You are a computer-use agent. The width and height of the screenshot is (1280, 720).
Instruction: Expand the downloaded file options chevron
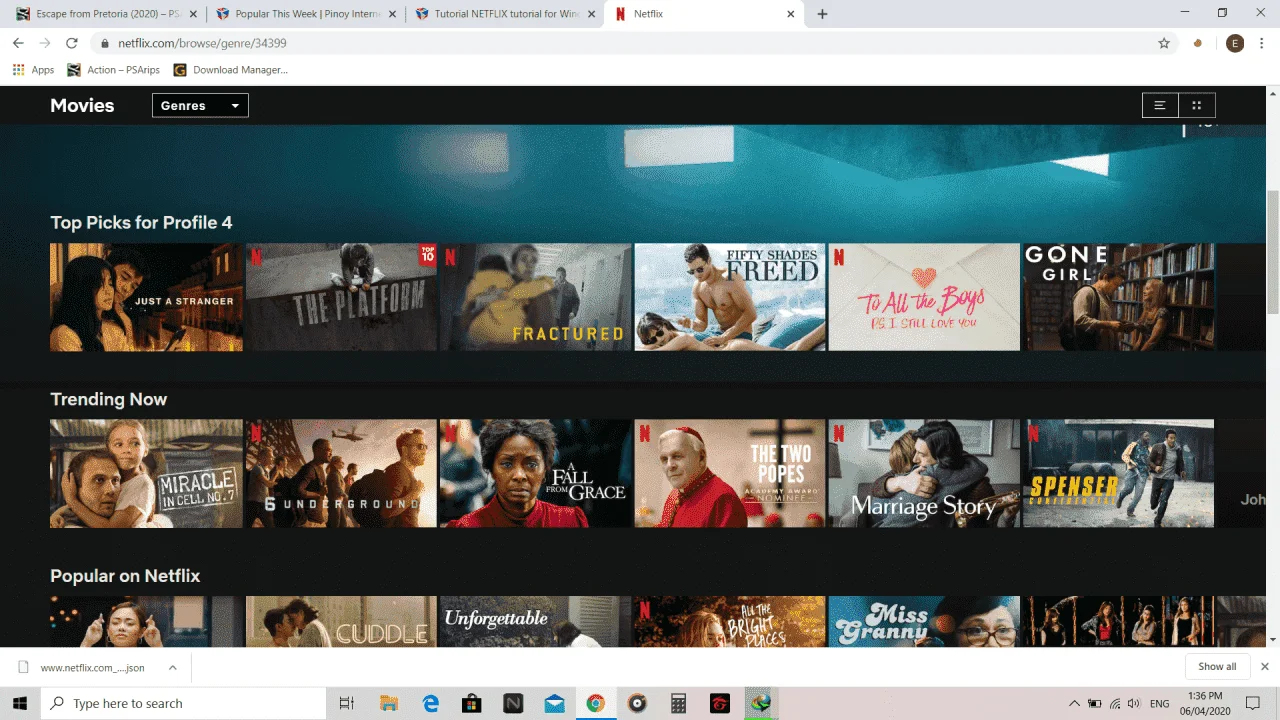[x=172, y=667]
